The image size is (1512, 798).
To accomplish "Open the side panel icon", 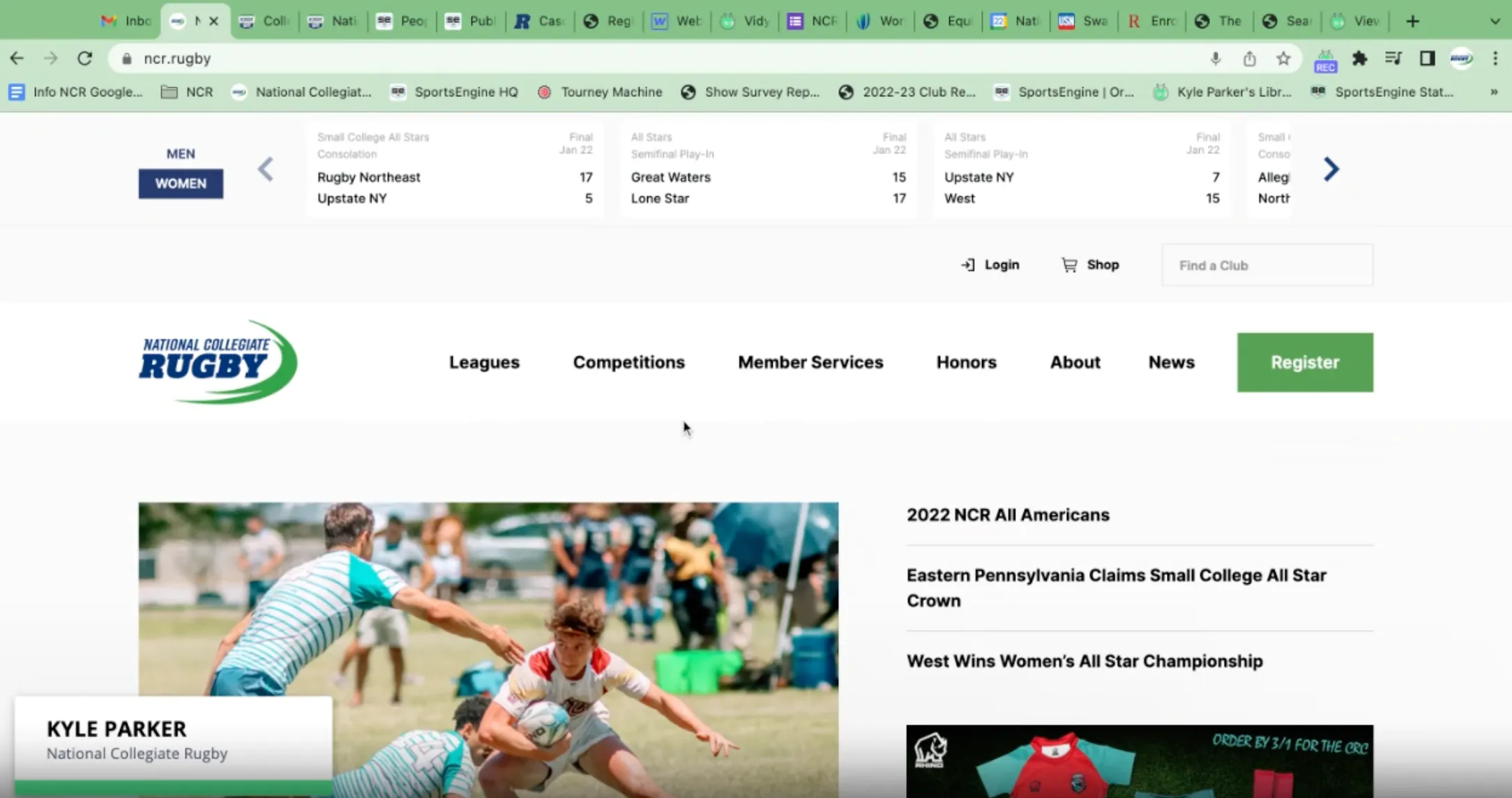I will (1427, 59).
